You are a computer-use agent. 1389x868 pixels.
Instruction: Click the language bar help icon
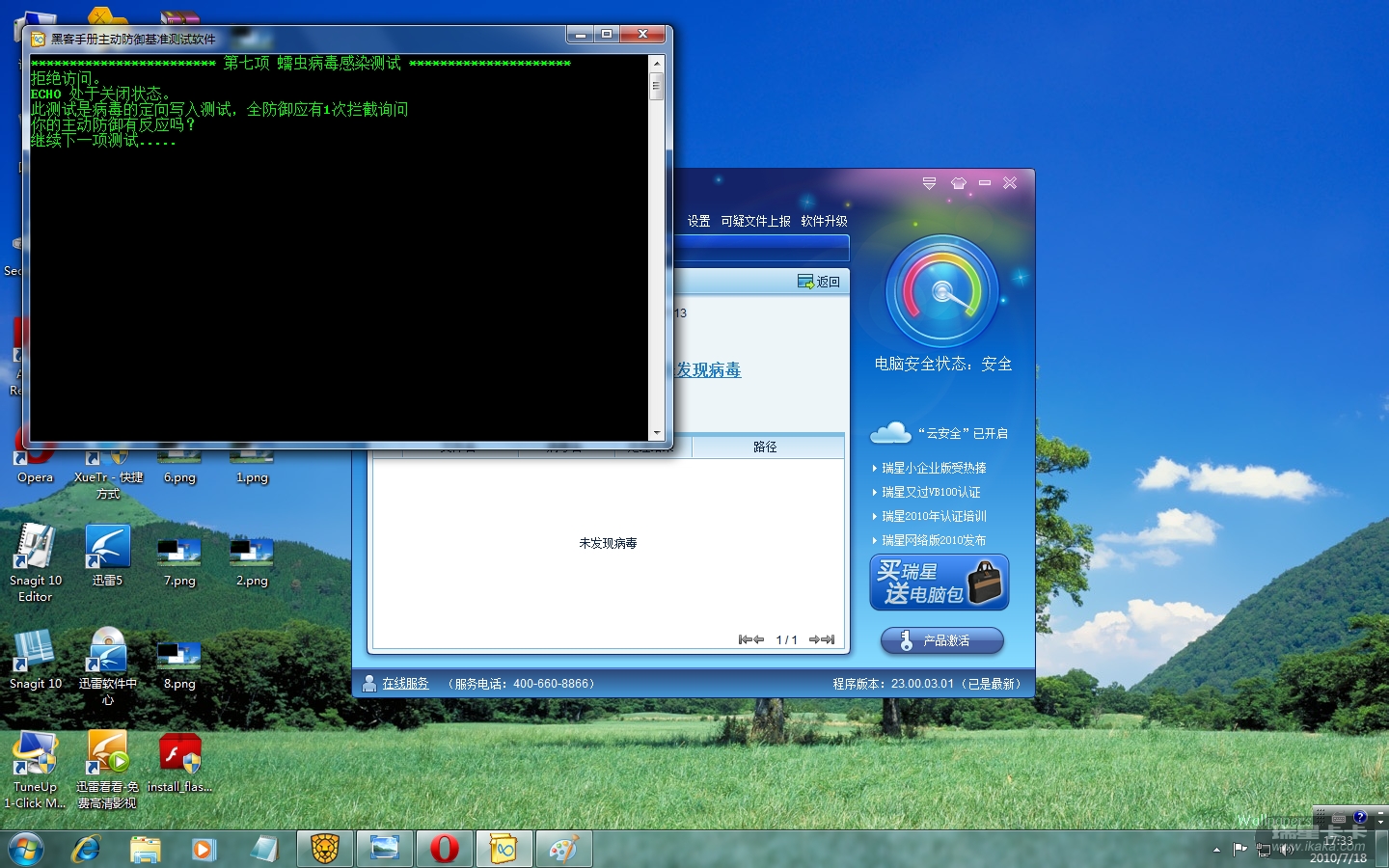pos(1360,817)
